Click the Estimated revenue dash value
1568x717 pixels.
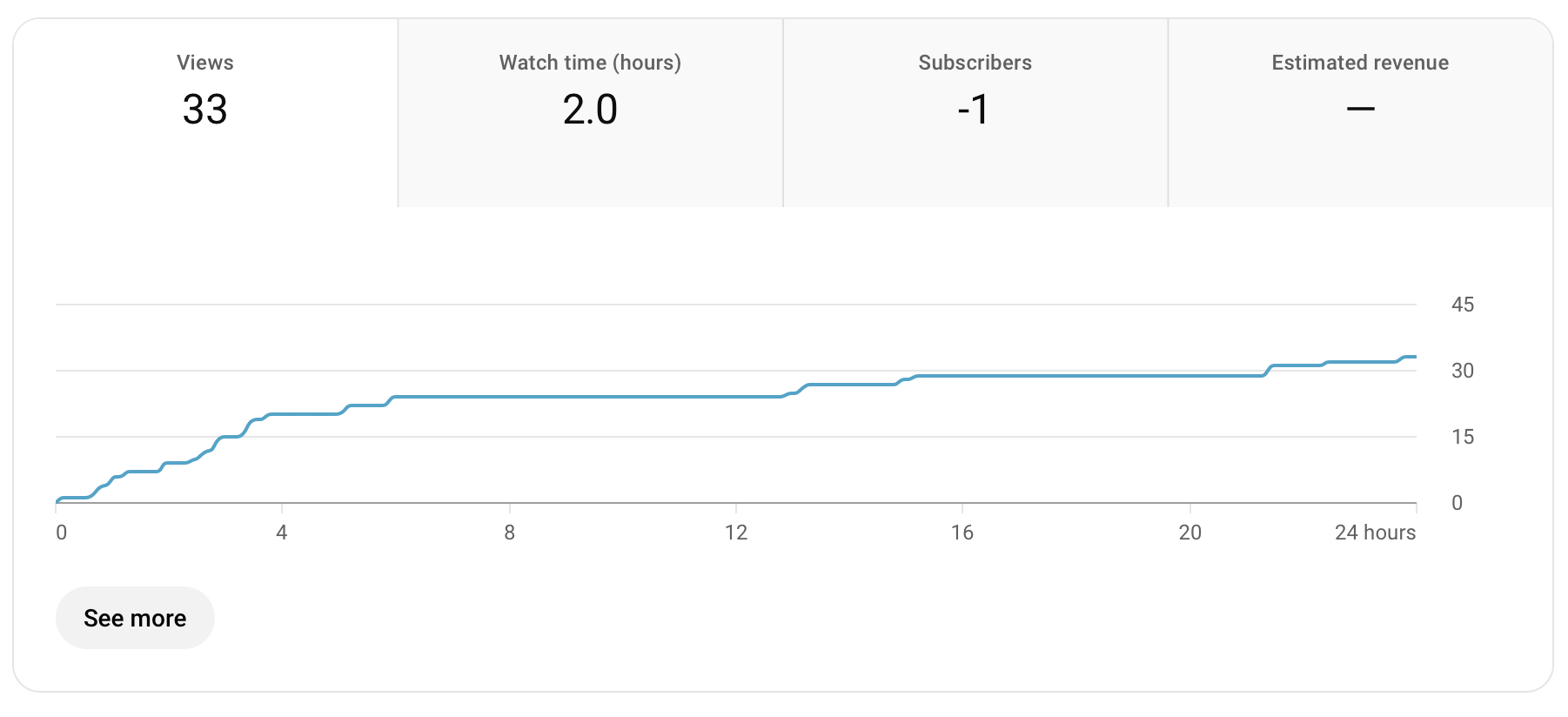click(1360, 110)
